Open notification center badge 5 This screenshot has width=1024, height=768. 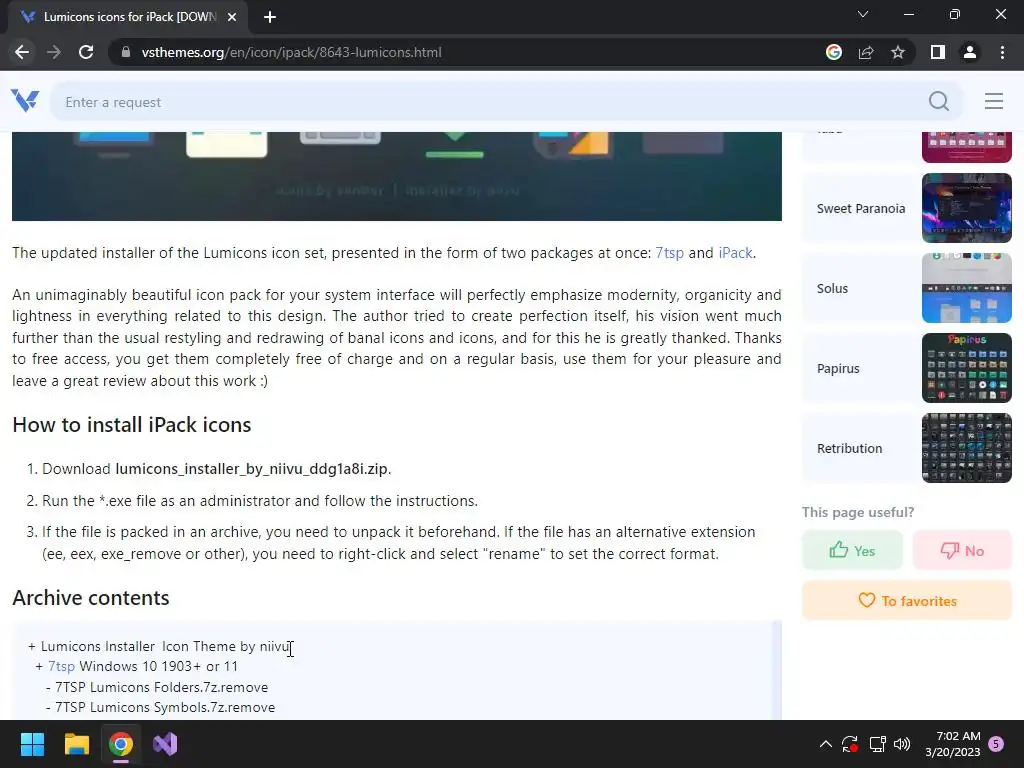[x=996, y=744]
